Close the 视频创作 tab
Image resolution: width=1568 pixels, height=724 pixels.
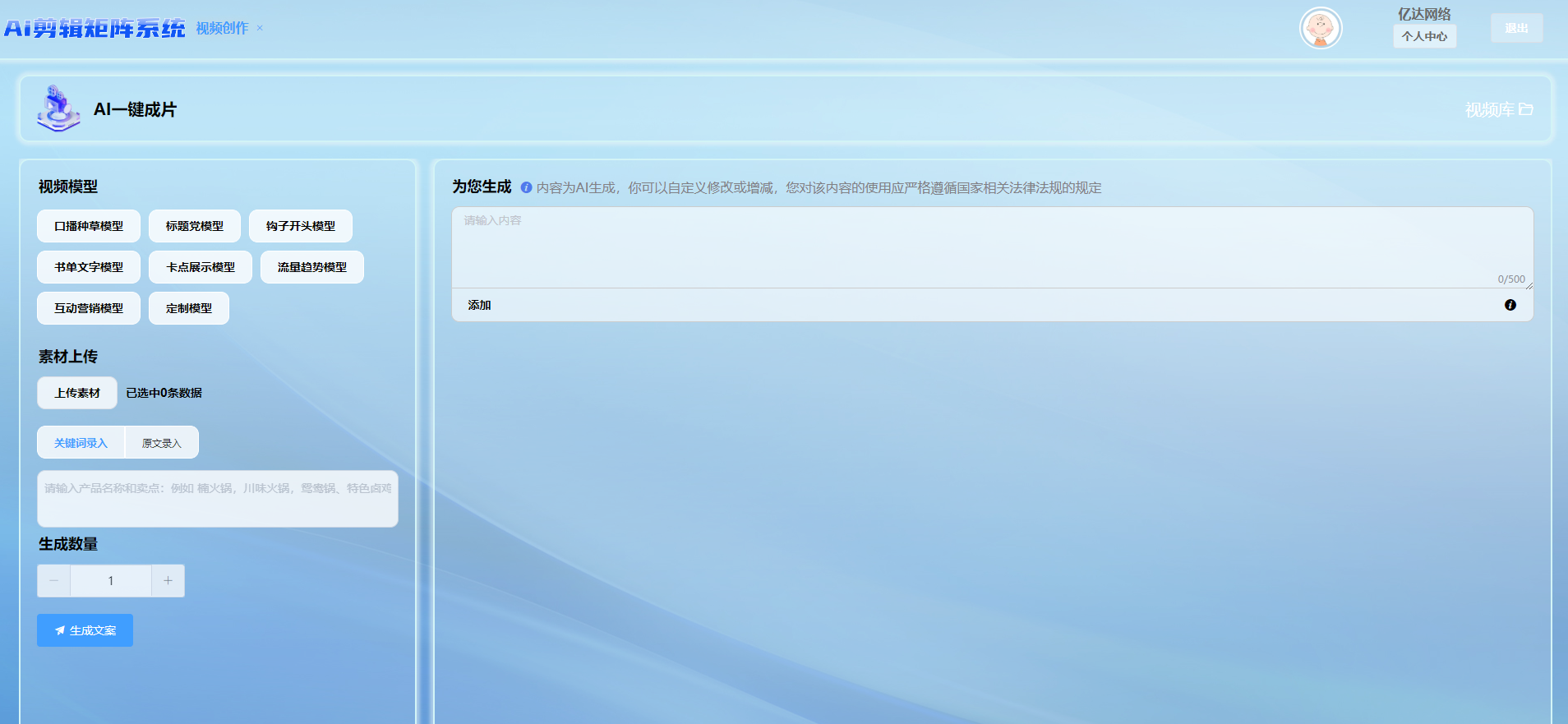260,28
